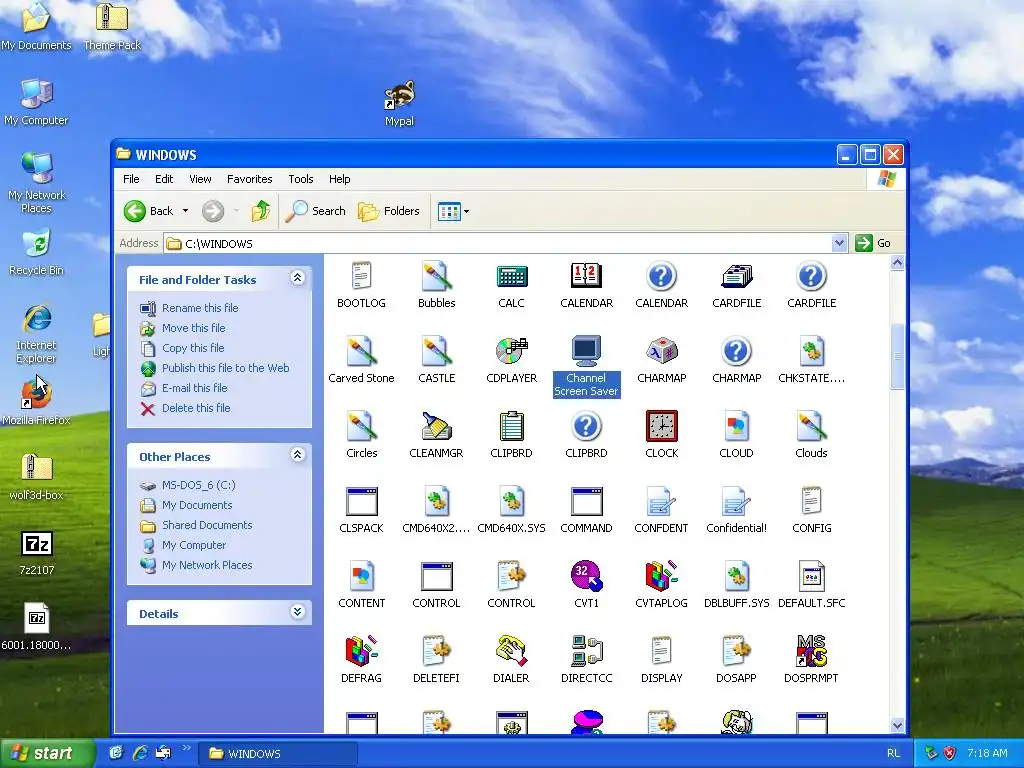Click the Go button beside address bar

coord(873,243)
